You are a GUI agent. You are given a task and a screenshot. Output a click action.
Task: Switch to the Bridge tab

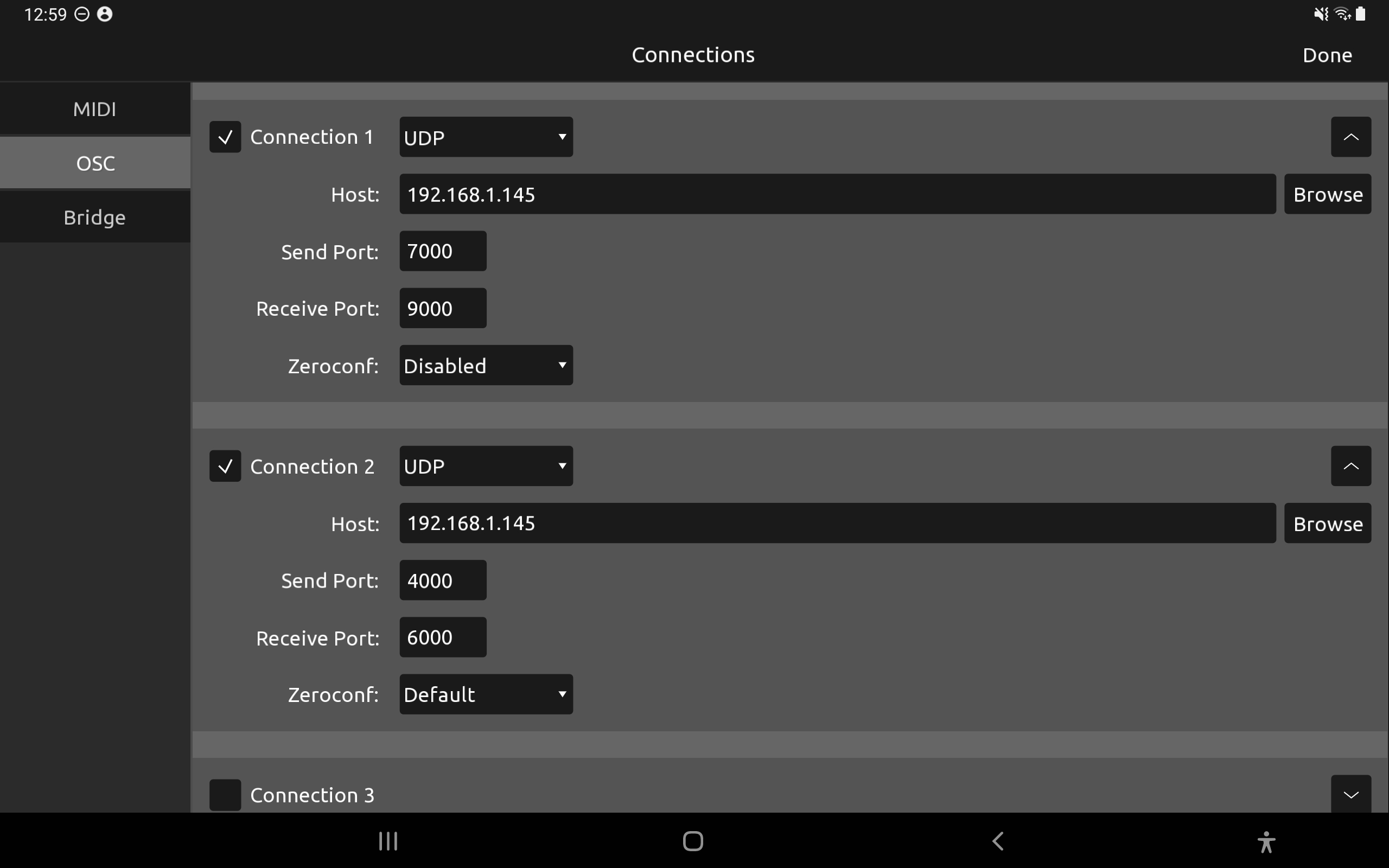click(x=95, y=217)
